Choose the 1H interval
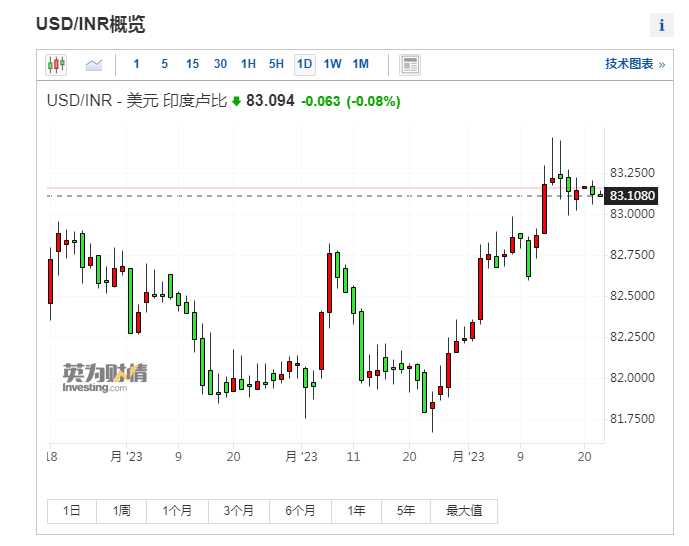Image resolution: width=689 pixels, height=546 pixels. coord(248,64)
